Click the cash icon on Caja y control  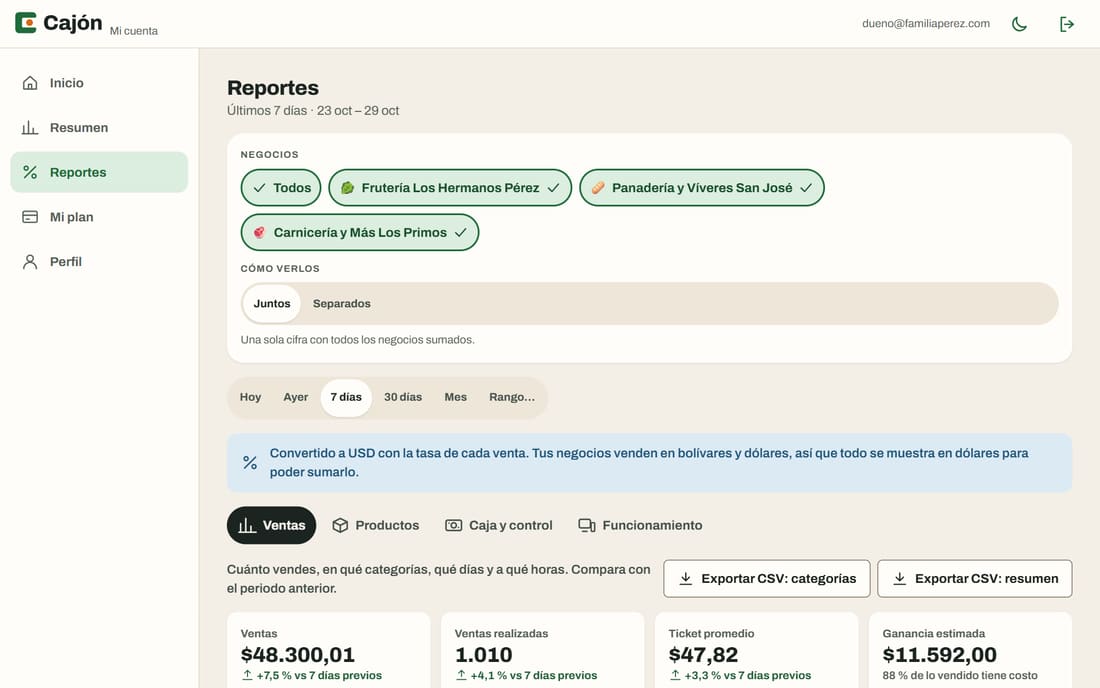pos(454,525)
